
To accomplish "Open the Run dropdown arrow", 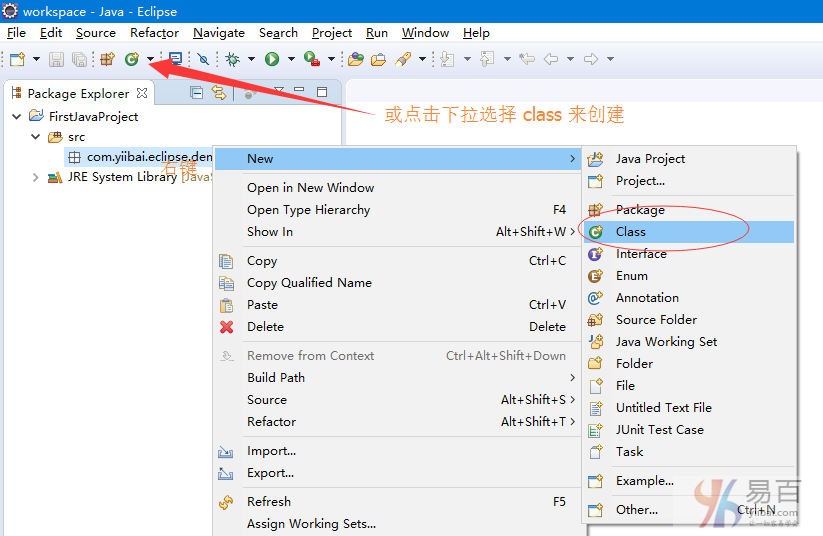I will pyautogui.click(x=291, y=59).
